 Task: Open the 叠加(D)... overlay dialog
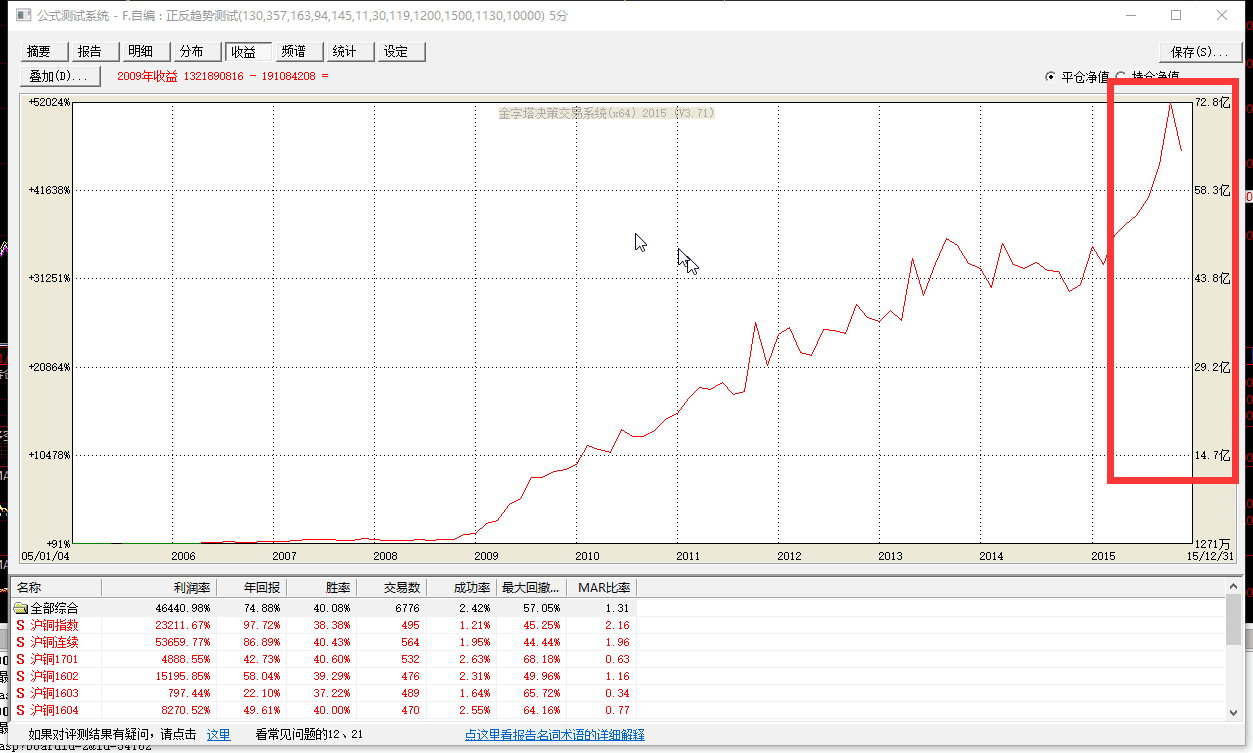click(60, 76)
